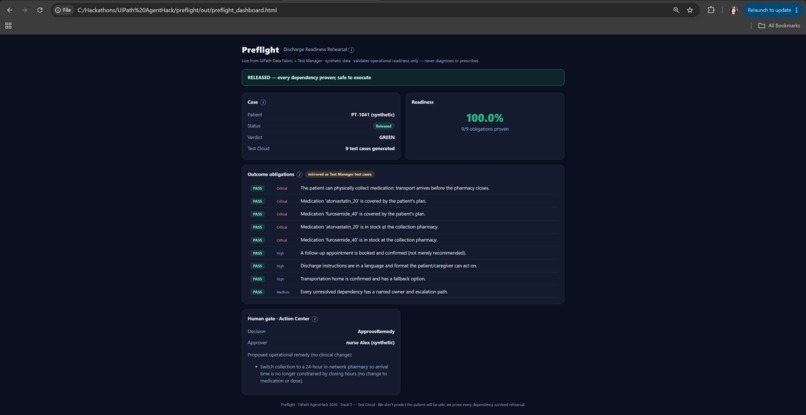The height and width of the screenshot is (415, 806).
Task: Click the ApproveRemedy decision value
Action: coord(376,332)
